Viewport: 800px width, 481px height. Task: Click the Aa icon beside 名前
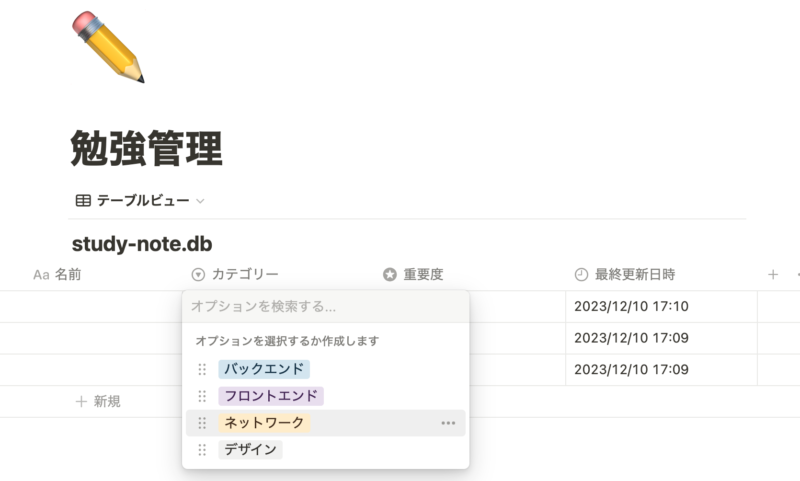41,275
